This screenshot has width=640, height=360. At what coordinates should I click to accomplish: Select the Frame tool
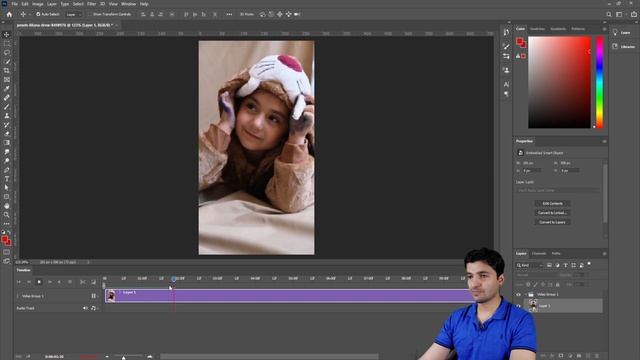tap(7, 79)
